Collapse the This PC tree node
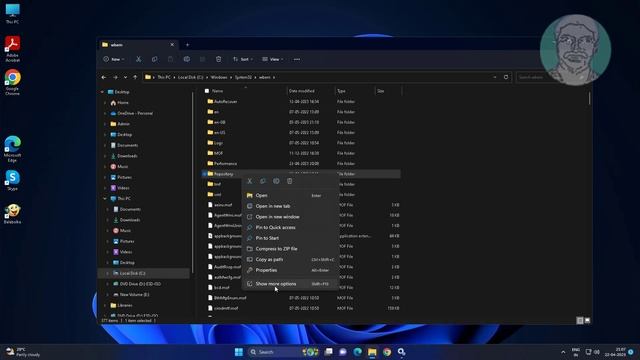The height and width of the screenshot is (360, 640). 105,199
